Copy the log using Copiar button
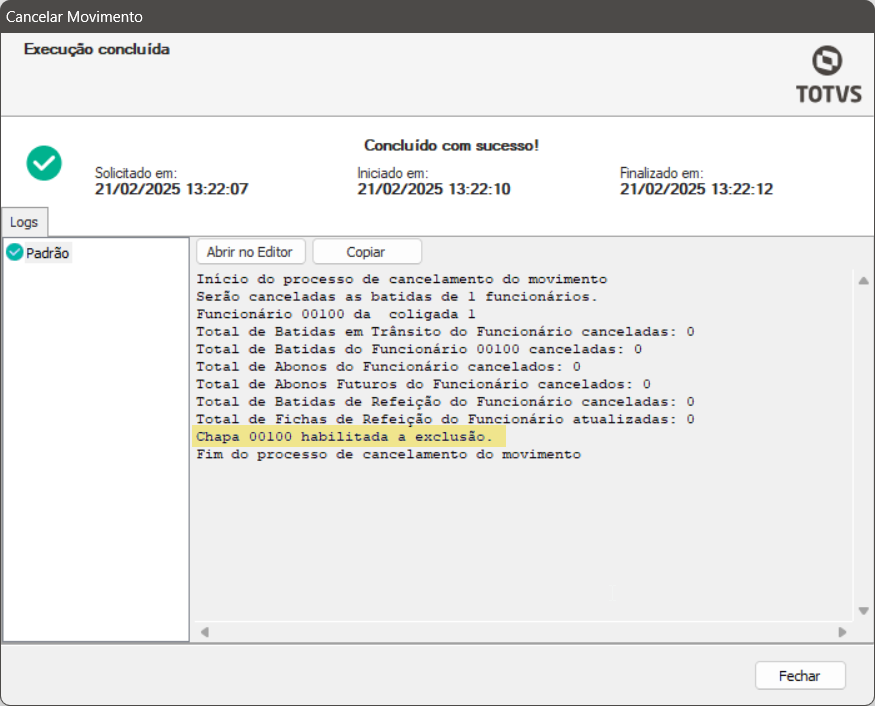Image resolution: width=875 pixels, height=706 pixels. point(367,252)
